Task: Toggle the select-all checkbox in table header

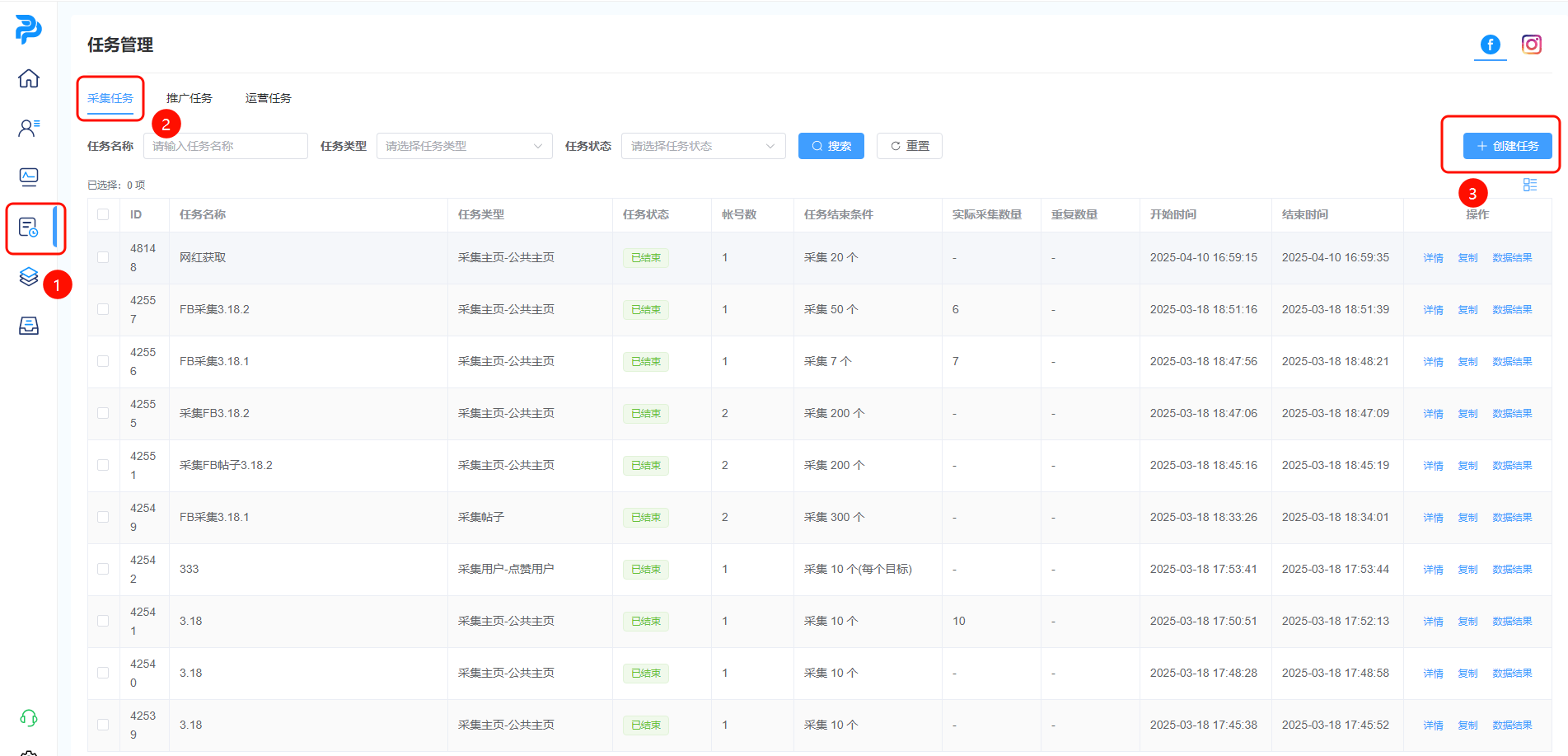Action: (x=103, y=214)
